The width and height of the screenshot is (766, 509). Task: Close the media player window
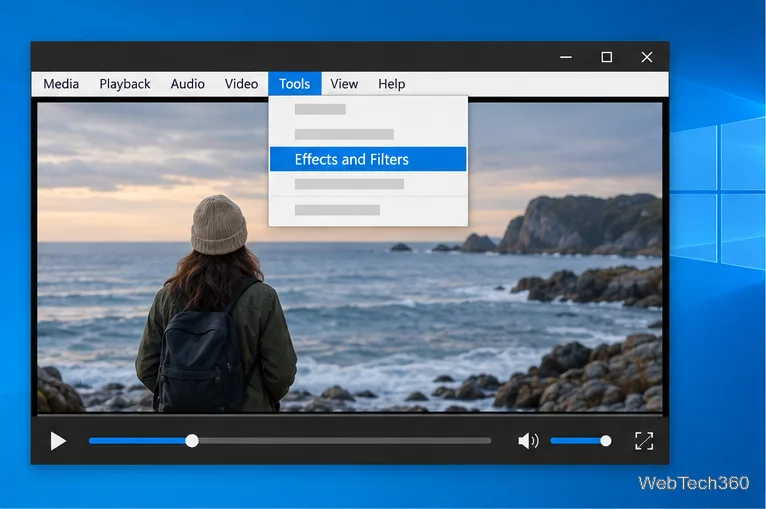[647, 57]
